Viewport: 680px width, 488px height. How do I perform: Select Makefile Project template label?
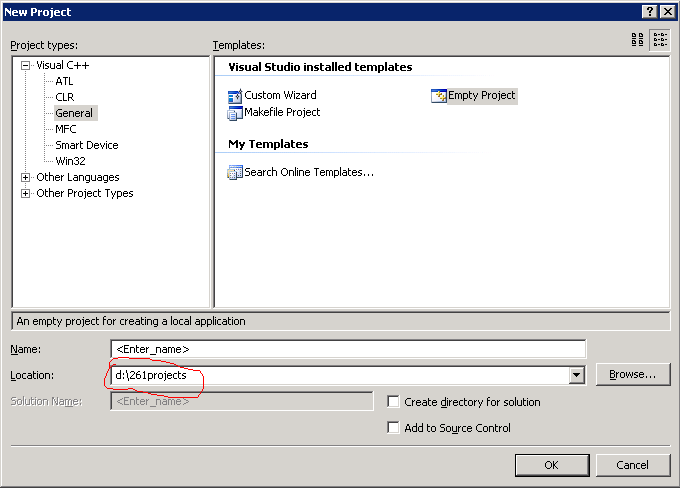[282, 112]
